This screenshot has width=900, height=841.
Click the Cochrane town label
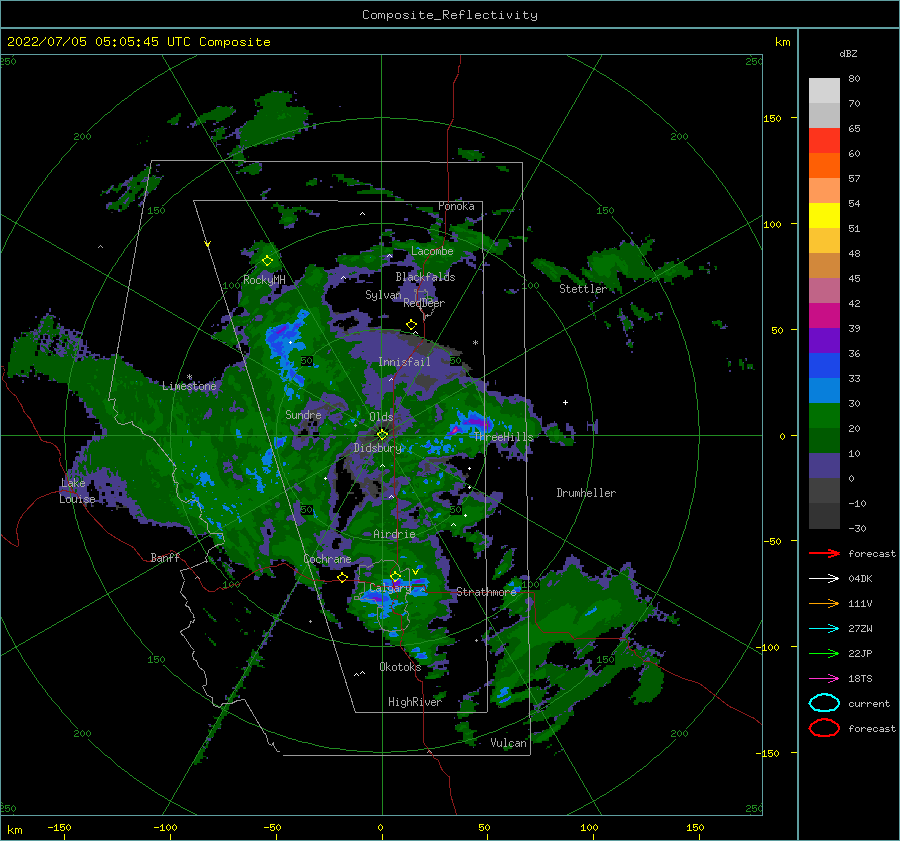click(x=327, y=559)
